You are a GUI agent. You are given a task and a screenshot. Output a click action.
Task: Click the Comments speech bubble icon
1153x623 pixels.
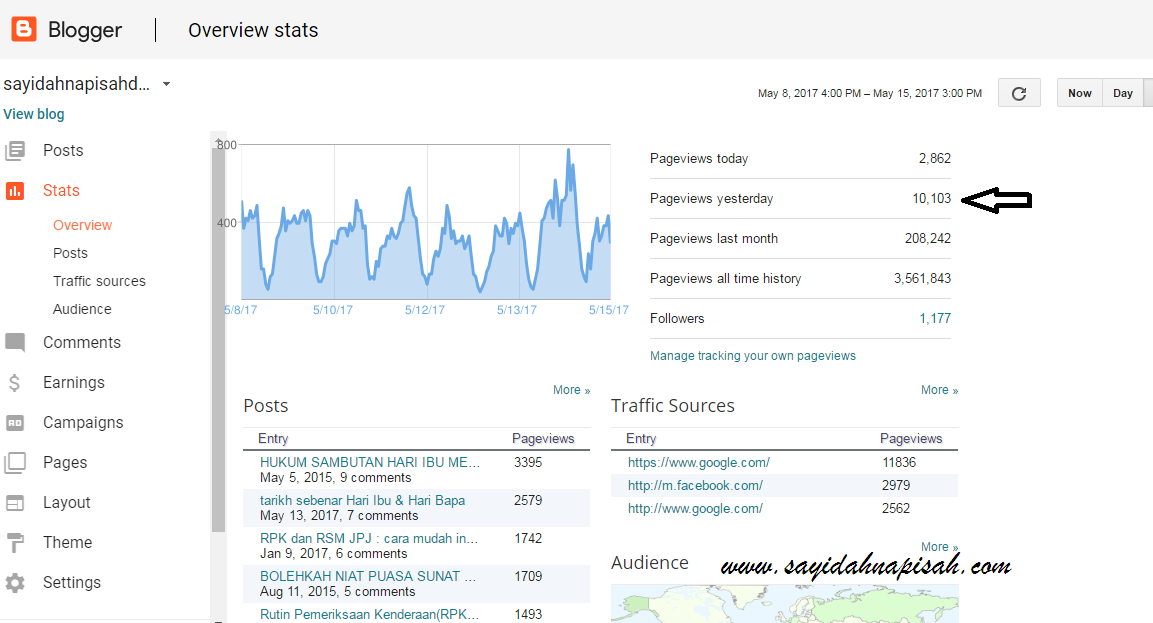pos(15,343)
